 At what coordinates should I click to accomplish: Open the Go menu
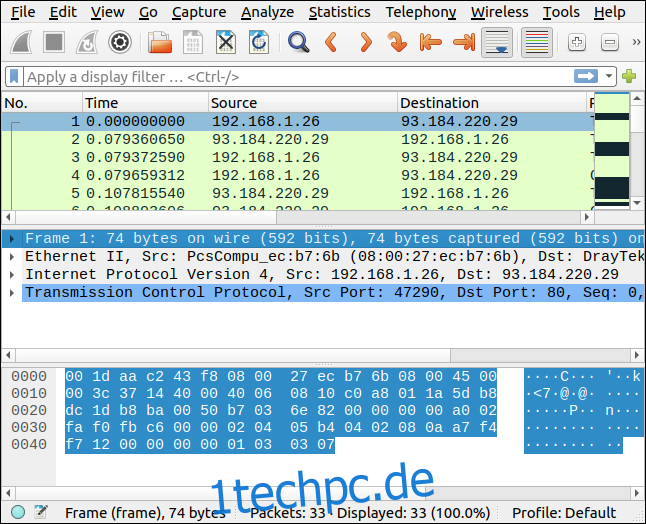[148, 12]
